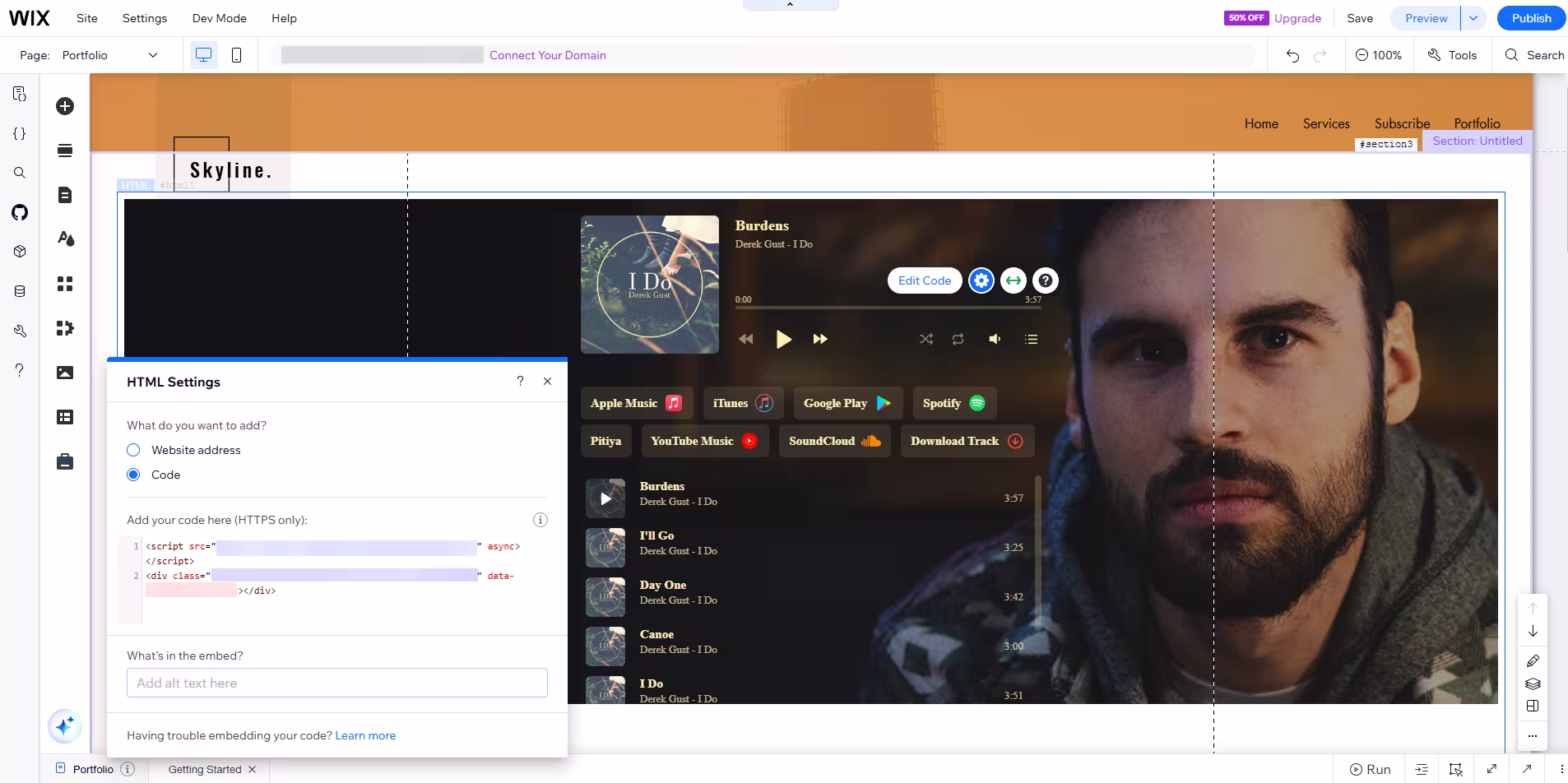The image size is (1568, 783).
Task: Open the GitHub integration icon
Action: click(x=20, y=212)
